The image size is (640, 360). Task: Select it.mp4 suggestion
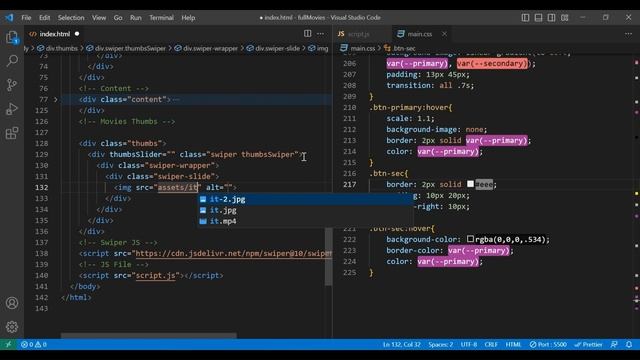305,221
